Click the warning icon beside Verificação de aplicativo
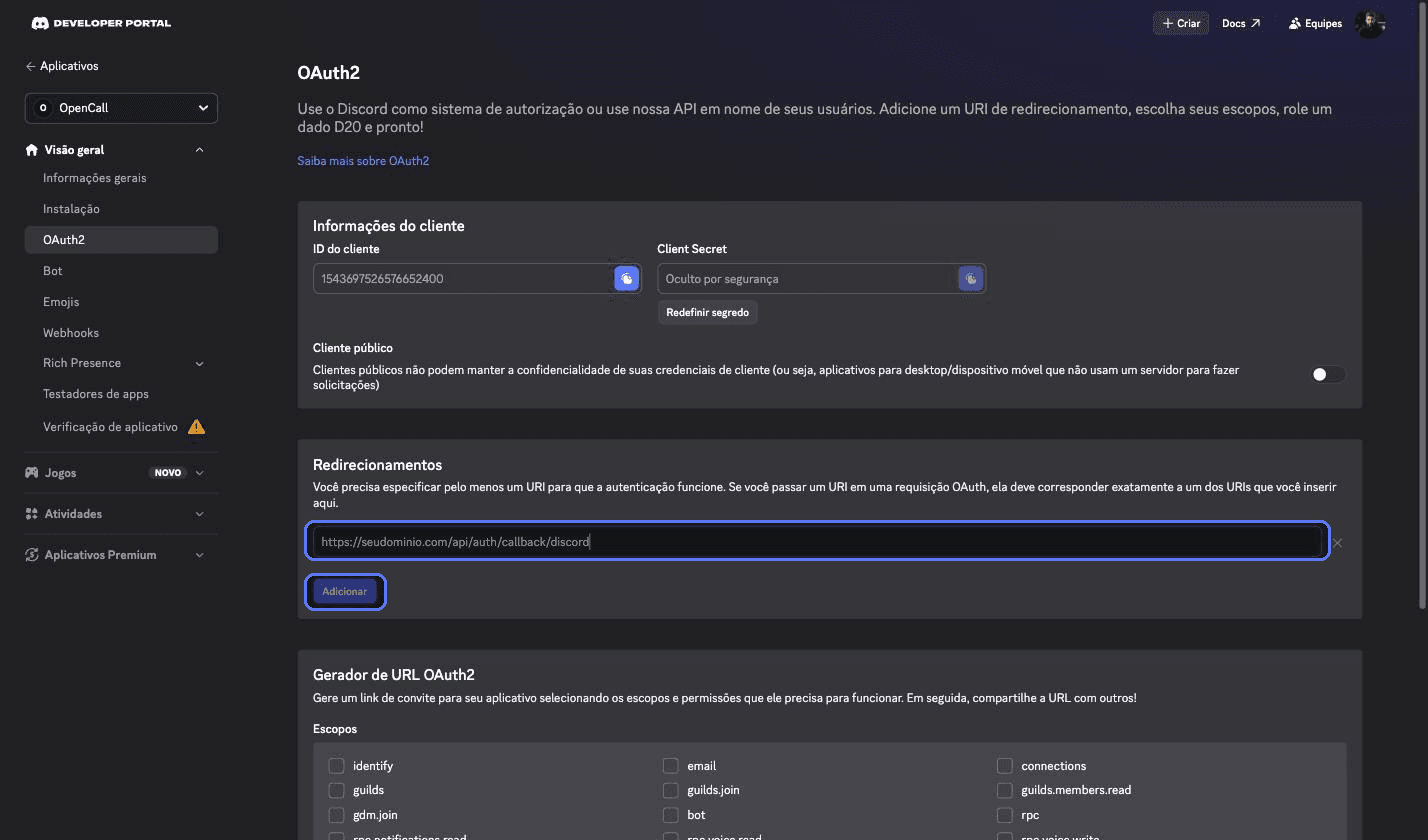Screen dimensions: 1428x840 click(x=196, y=427)
